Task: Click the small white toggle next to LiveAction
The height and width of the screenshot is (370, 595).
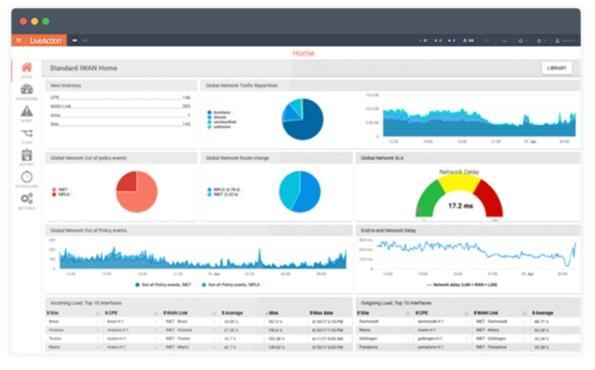Action: (75, 40)
